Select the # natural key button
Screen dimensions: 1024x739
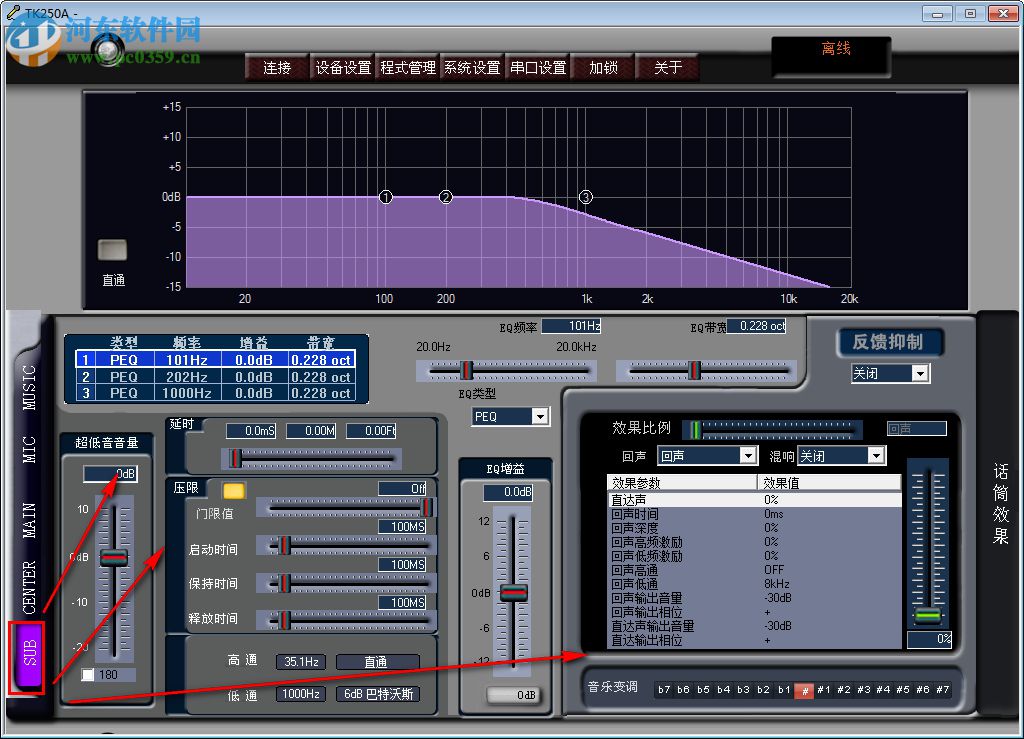point(804,690)
